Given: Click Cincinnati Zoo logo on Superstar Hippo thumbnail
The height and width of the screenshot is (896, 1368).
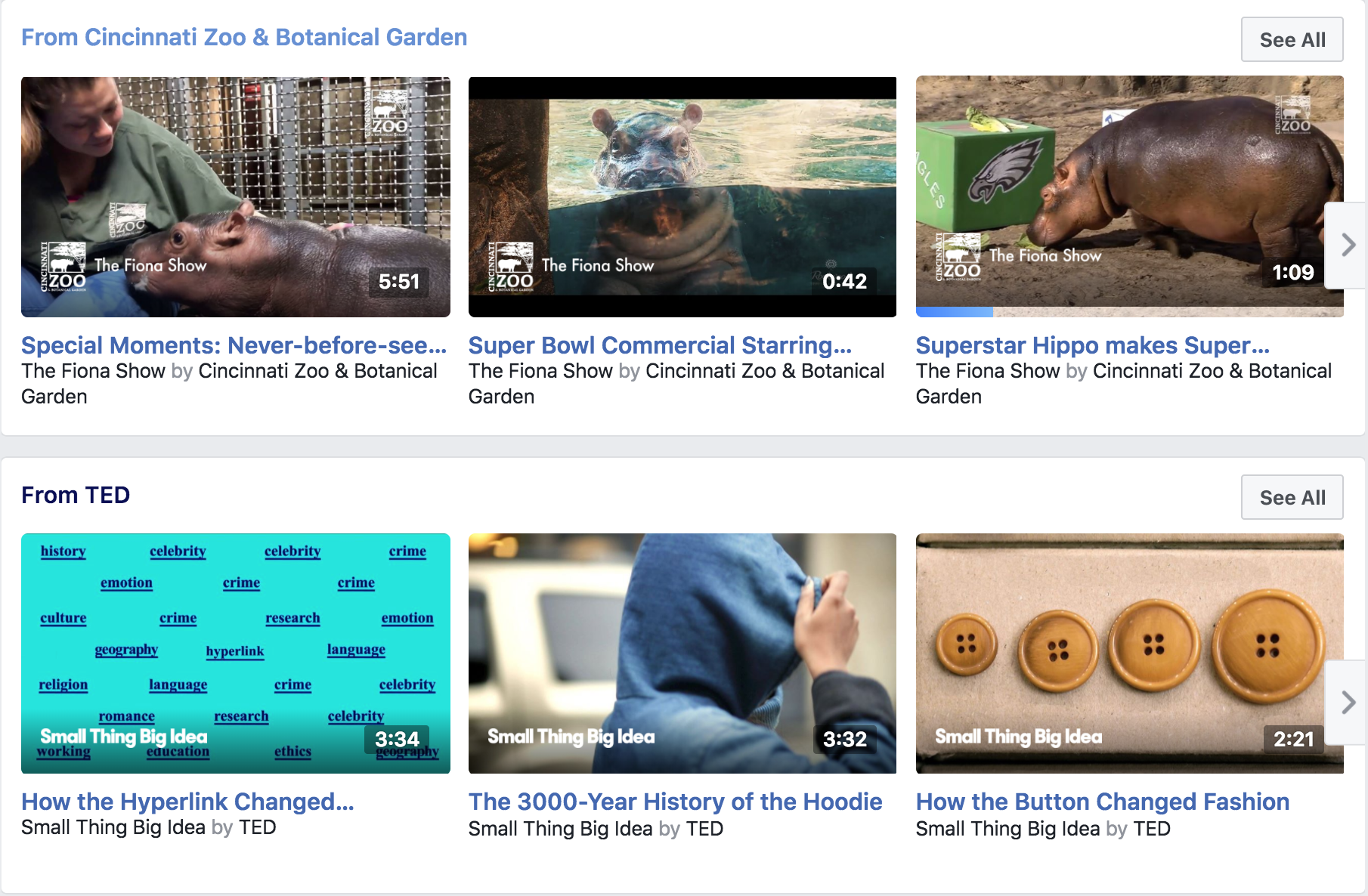Looking at the screenshot, I should 958,258.
